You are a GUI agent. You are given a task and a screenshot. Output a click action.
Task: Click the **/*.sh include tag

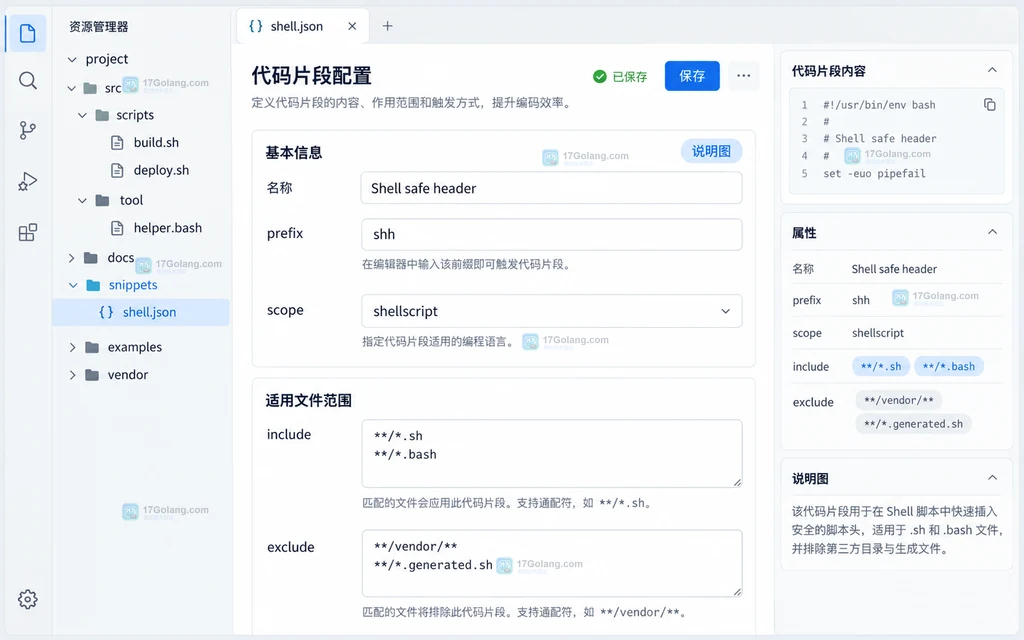[x=881, y=366]
